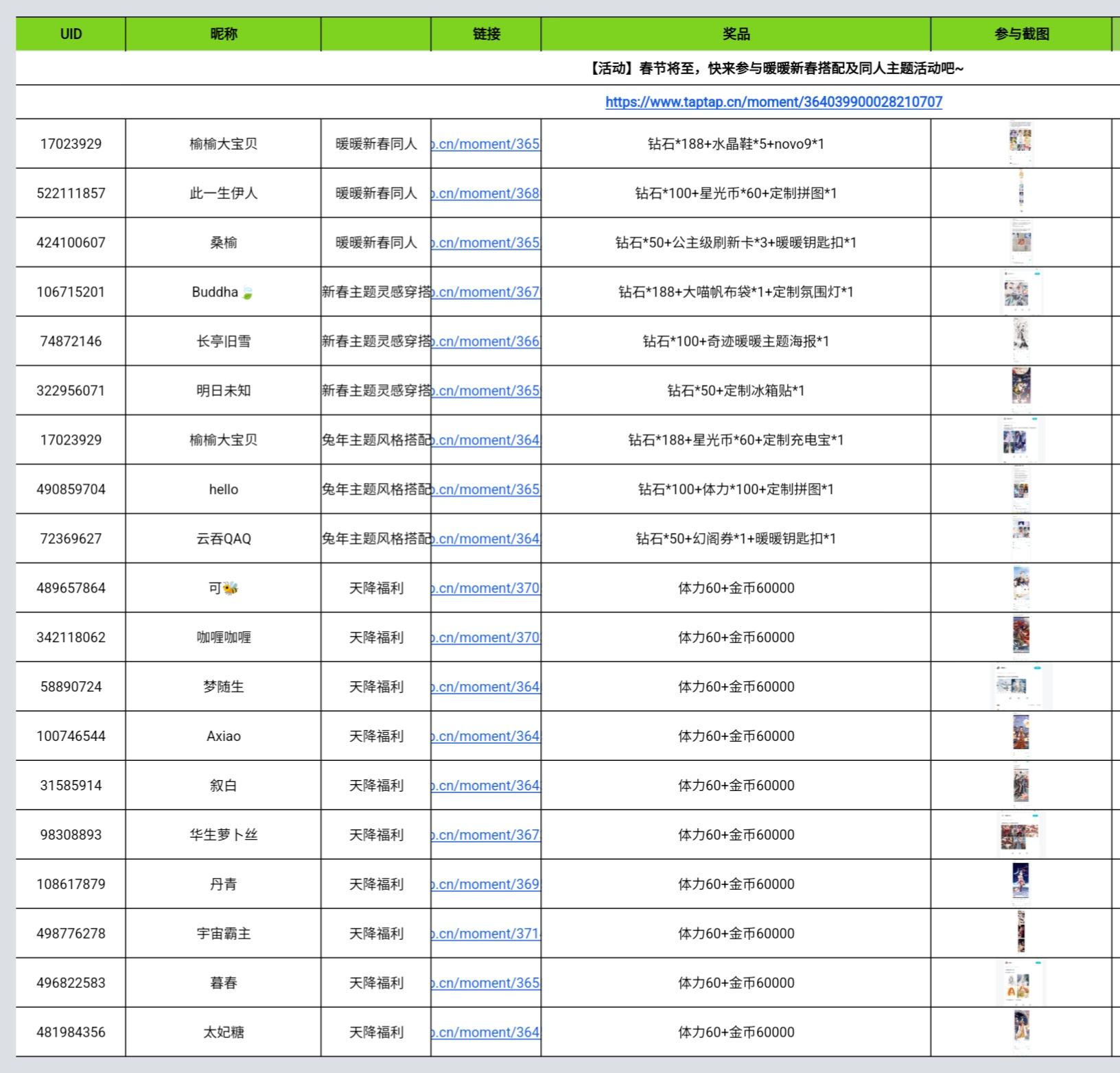
Task: Open the taptap.cn moment/364039900028210707 link
Action: (x=773, y=102)
